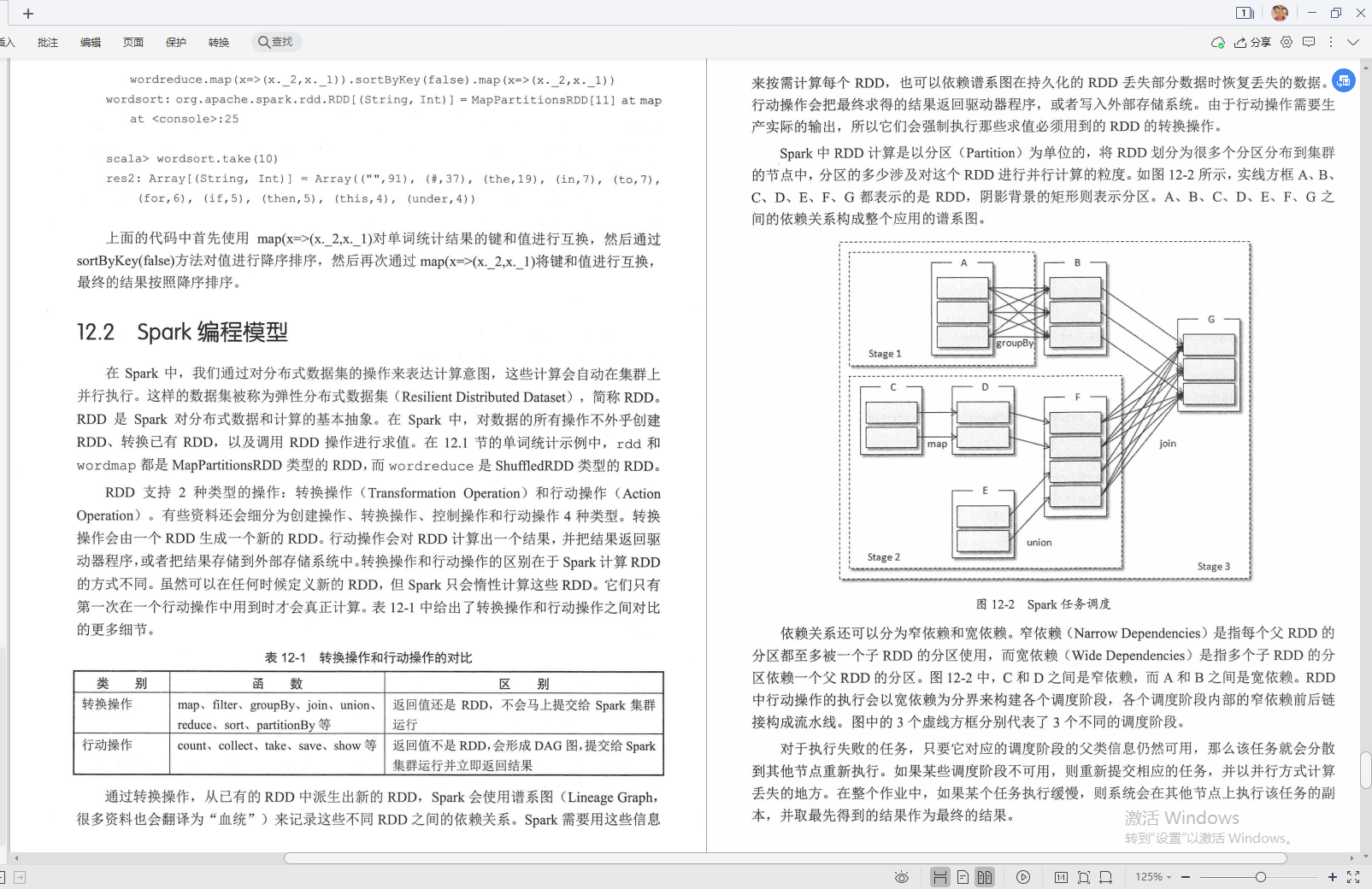Open the more options vertical dots
1372x889 pixels.
pyautogui.click(x=1331, y=42)
